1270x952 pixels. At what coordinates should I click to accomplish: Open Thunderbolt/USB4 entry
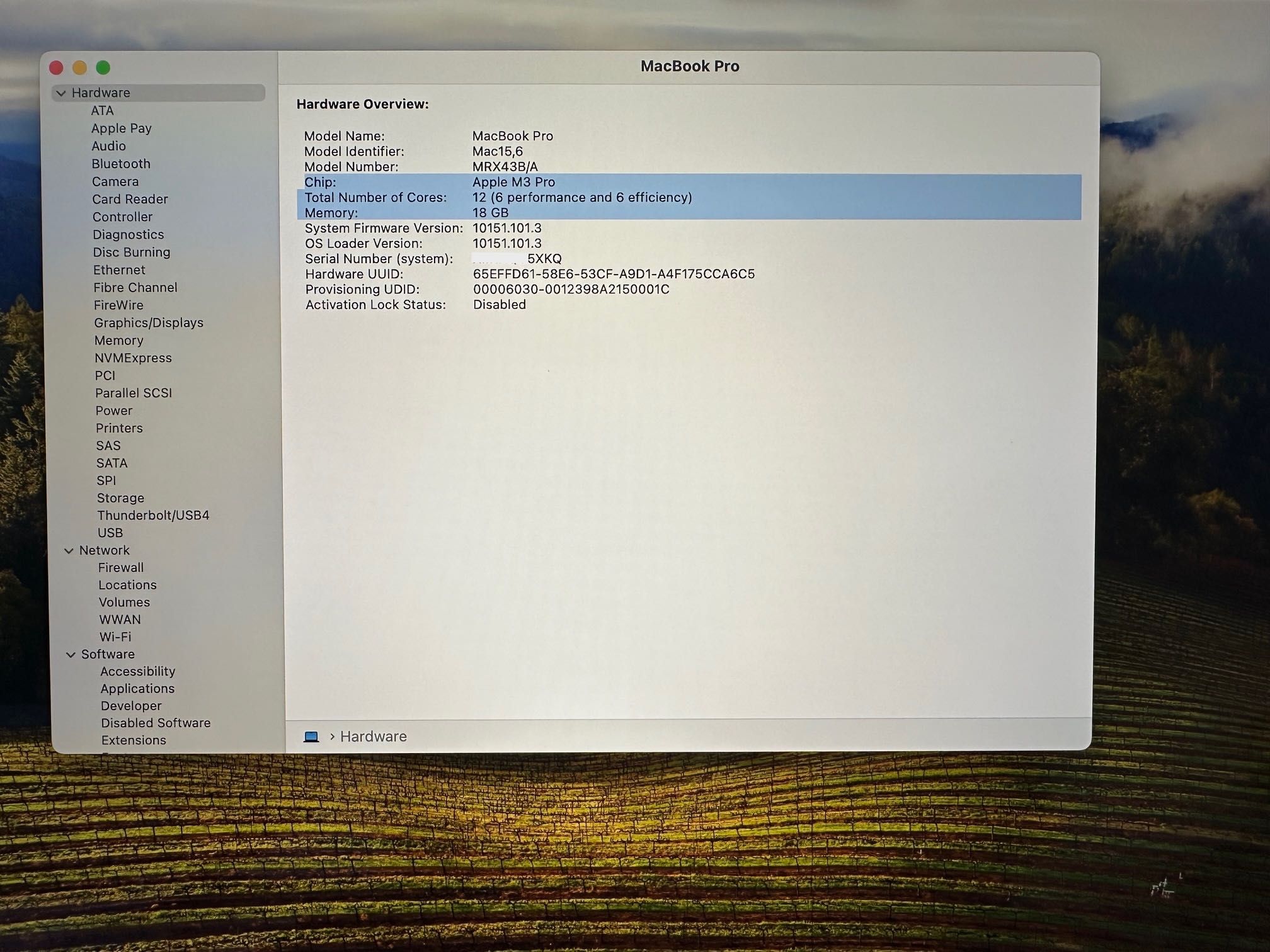coord(153,515)
